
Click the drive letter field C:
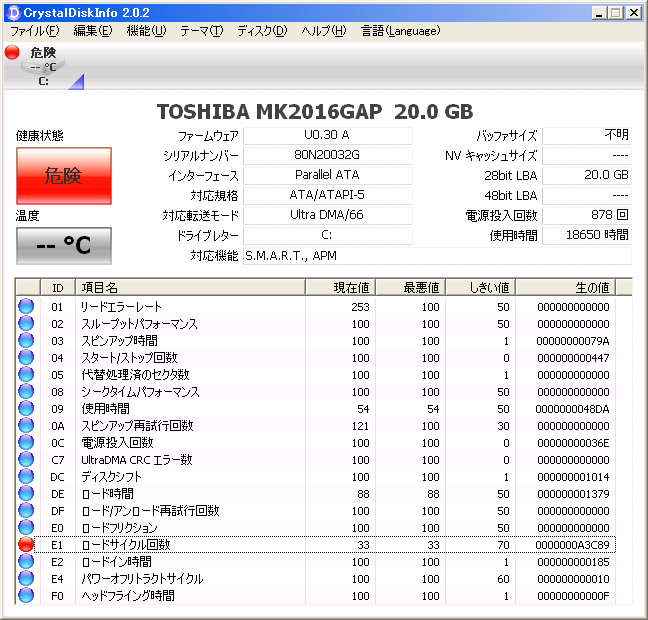328,235
